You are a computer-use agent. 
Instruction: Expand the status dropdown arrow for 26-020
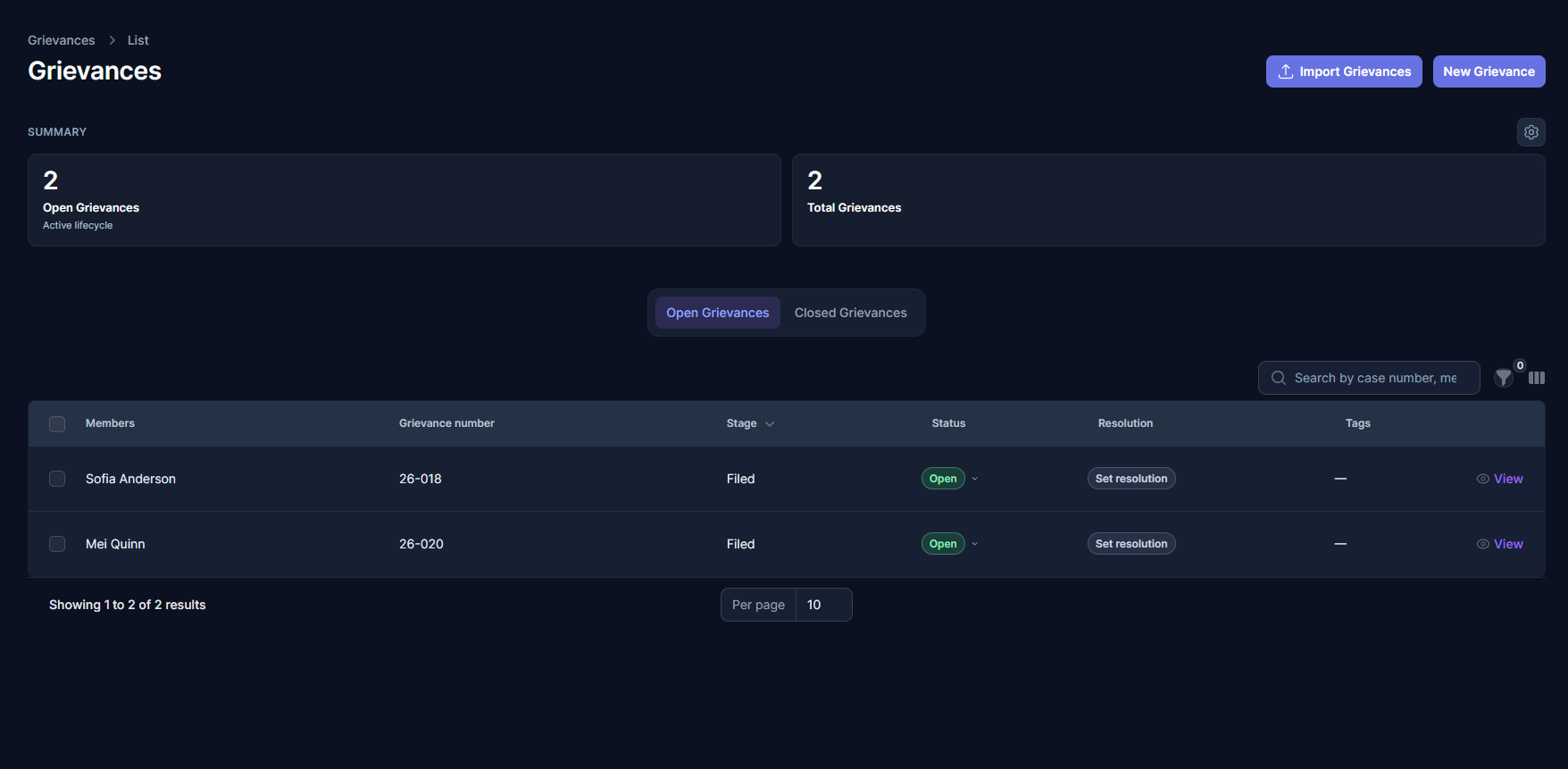(x=975, y=544)
